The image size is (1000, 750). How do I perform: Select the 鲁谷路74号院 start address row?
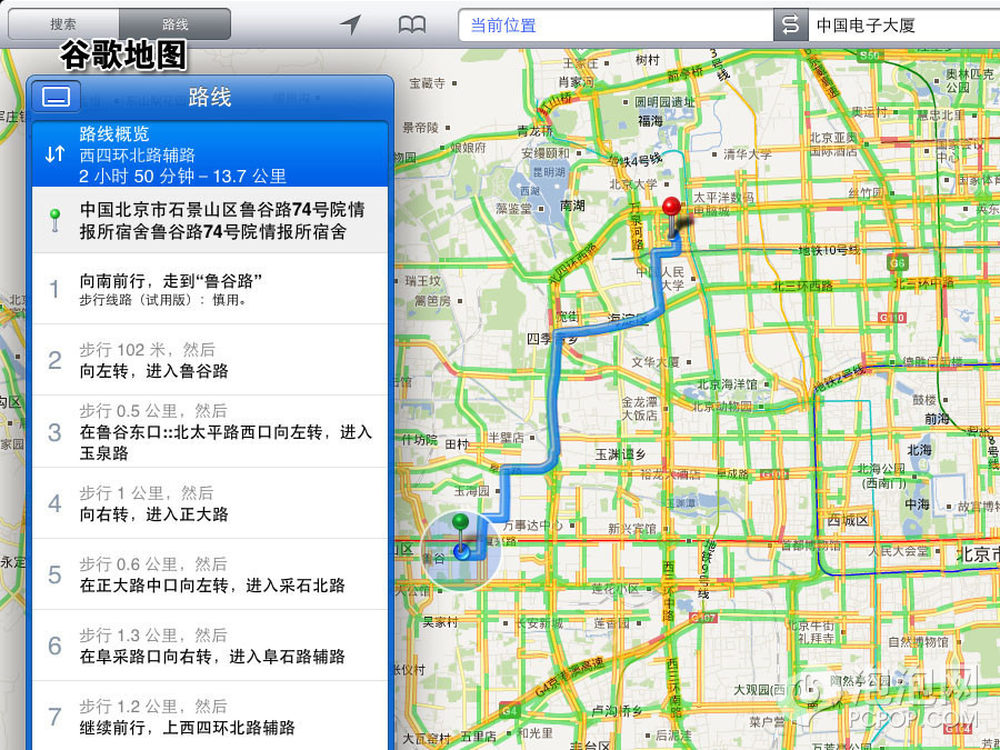(x=210, y=220)
